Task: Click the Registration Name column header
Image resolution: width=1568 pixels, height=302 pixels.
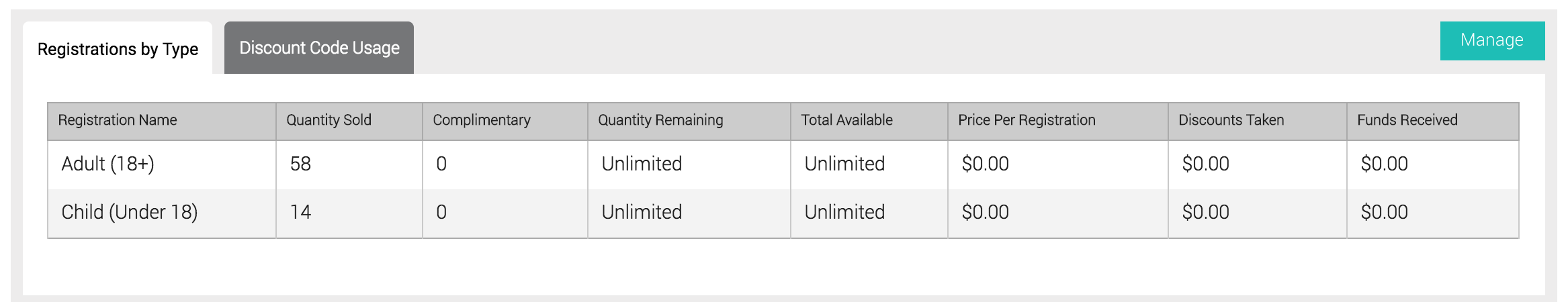Action: [118, 120]
